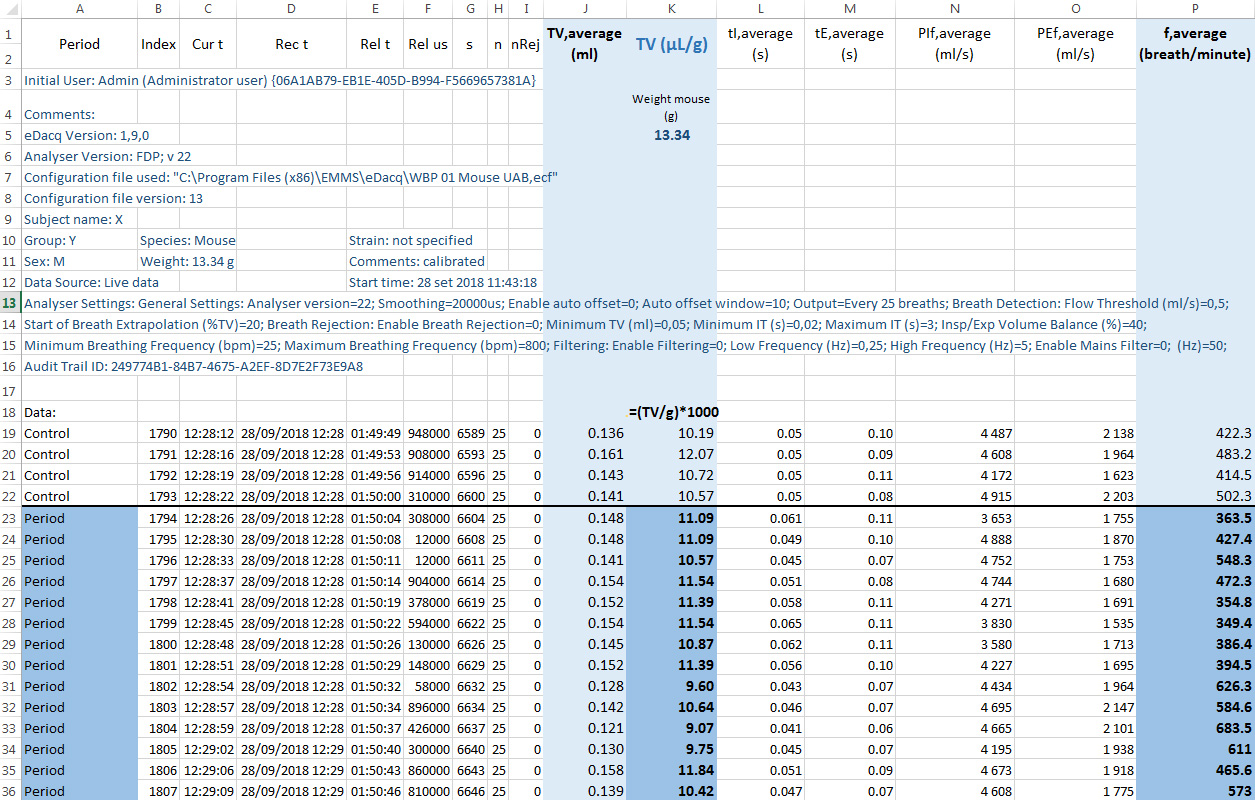Viewport: 1255px width, 800px height.
Task: Select the "tE,average (s)" header cell
Action: tap(849, 44)
